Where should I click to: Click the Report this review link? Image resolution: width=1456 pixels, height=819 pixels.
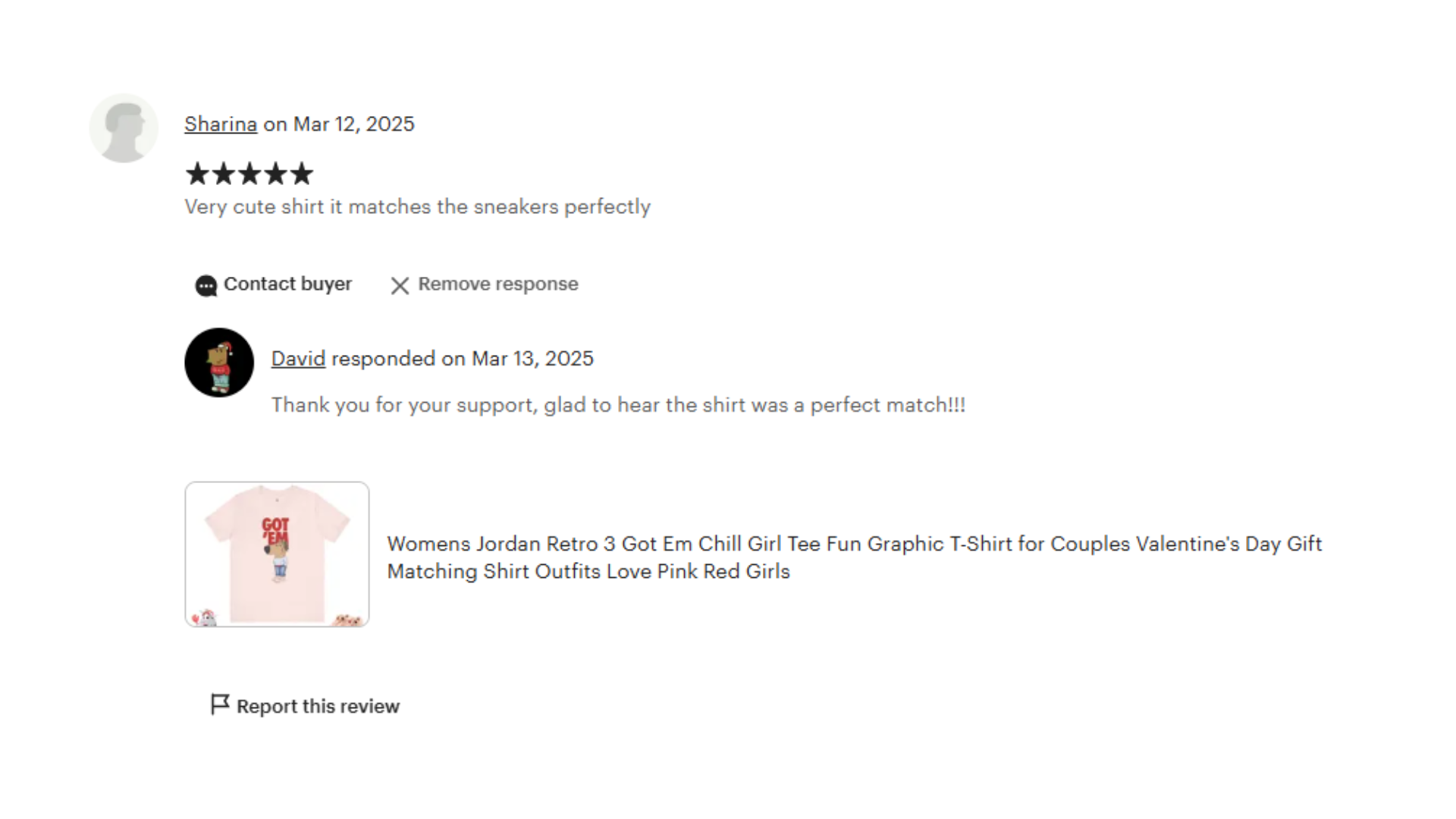pyautogui.click(x=318, y=706)
